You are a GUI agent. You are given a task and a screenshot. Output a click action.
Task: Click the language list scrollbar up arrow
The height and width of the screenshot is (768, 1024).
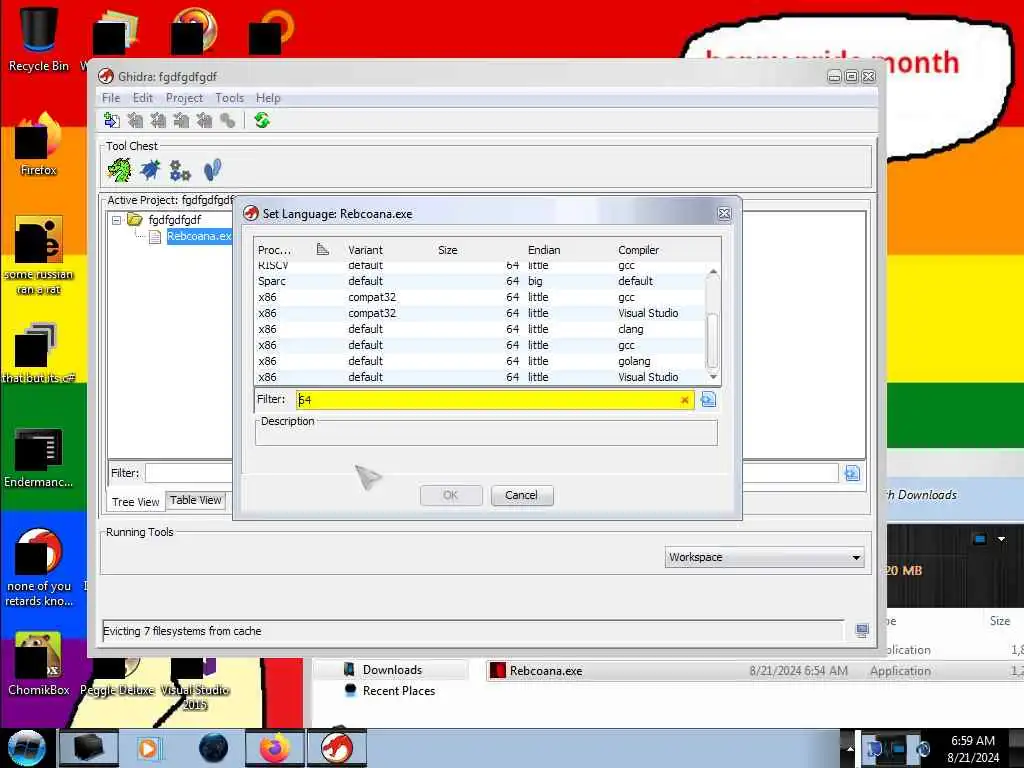713,272
